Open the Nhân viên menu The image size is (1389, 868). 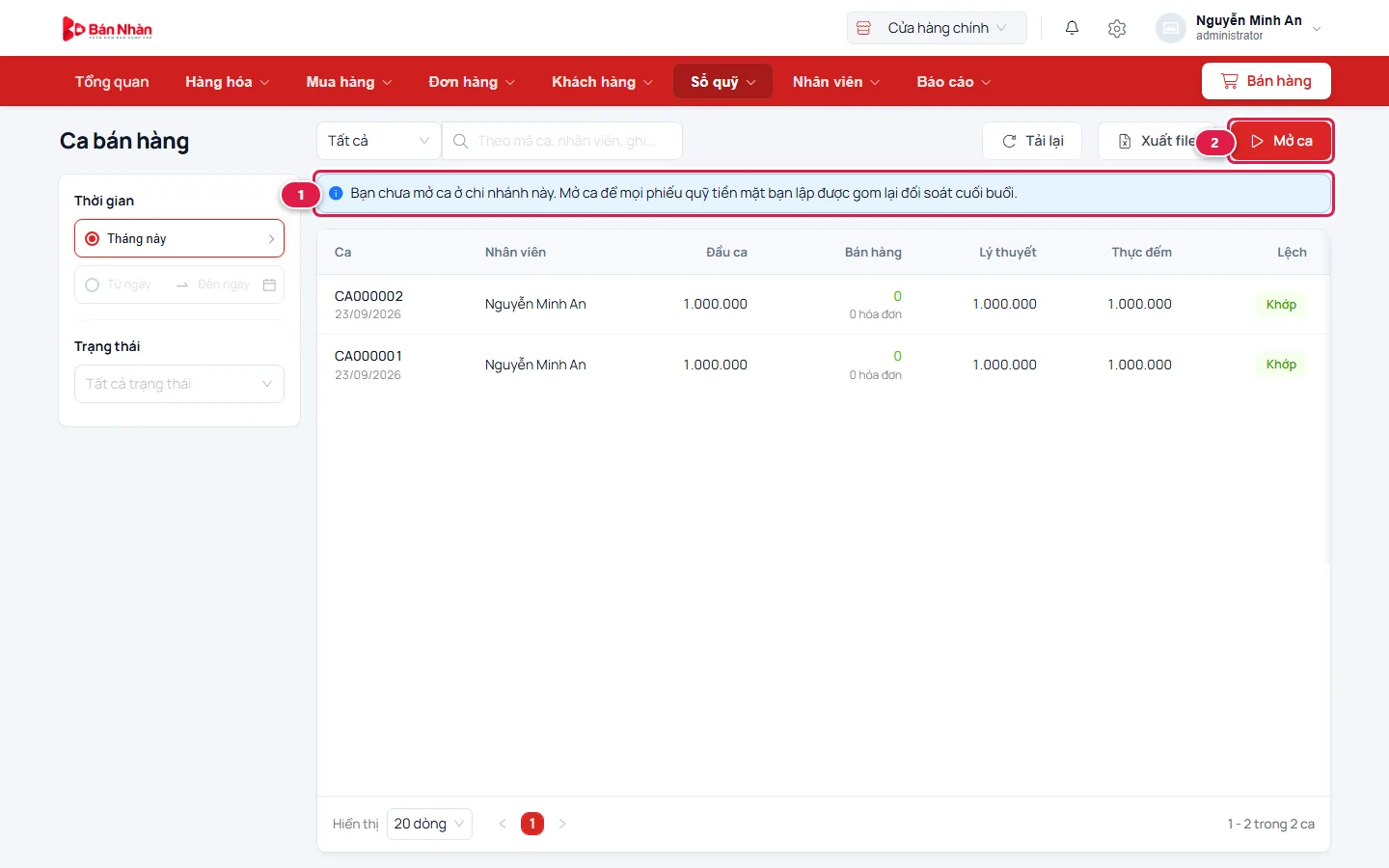click(x=836, y=82)
